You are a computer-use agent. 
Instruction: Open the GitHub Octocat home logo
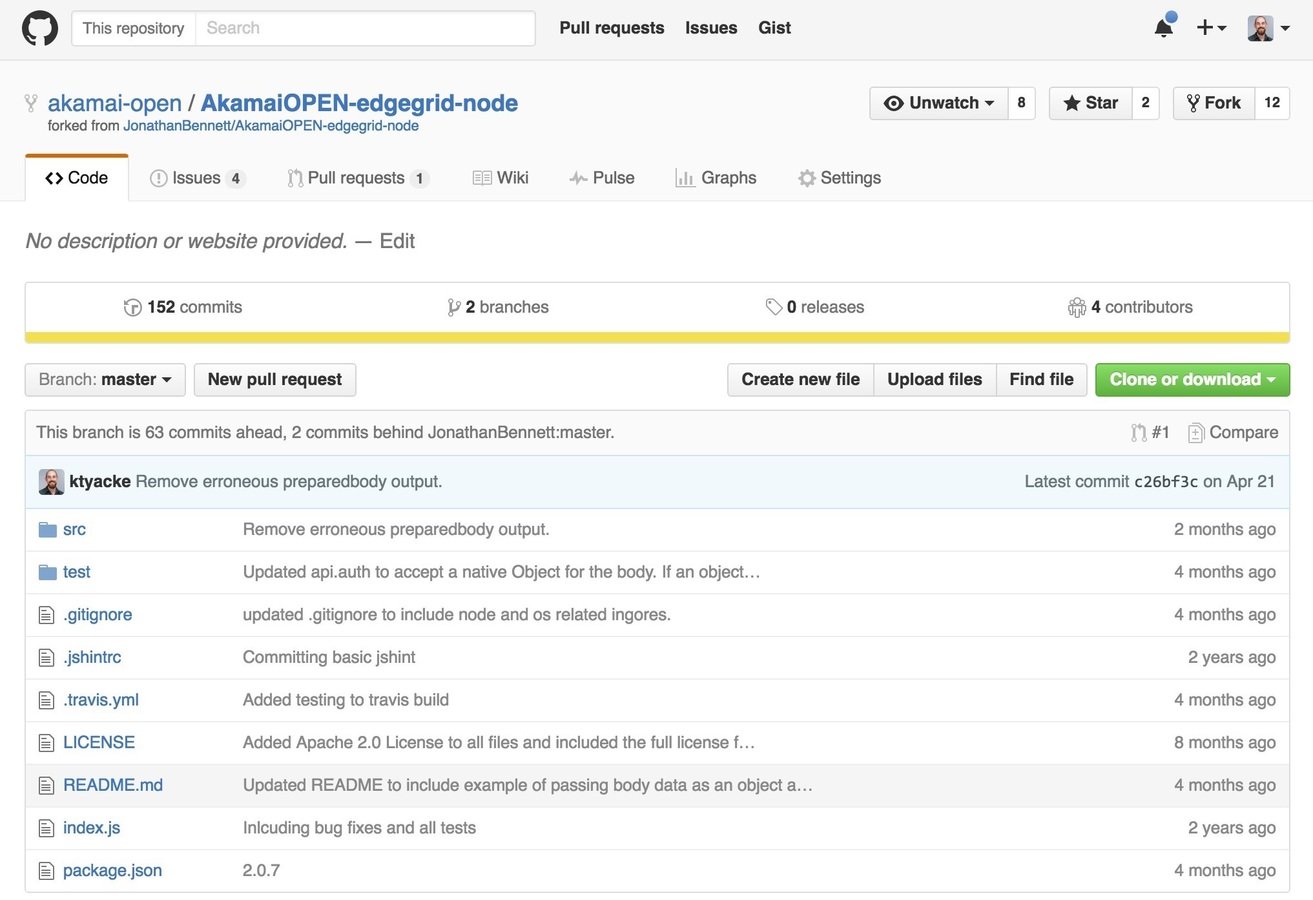point(40,28)
